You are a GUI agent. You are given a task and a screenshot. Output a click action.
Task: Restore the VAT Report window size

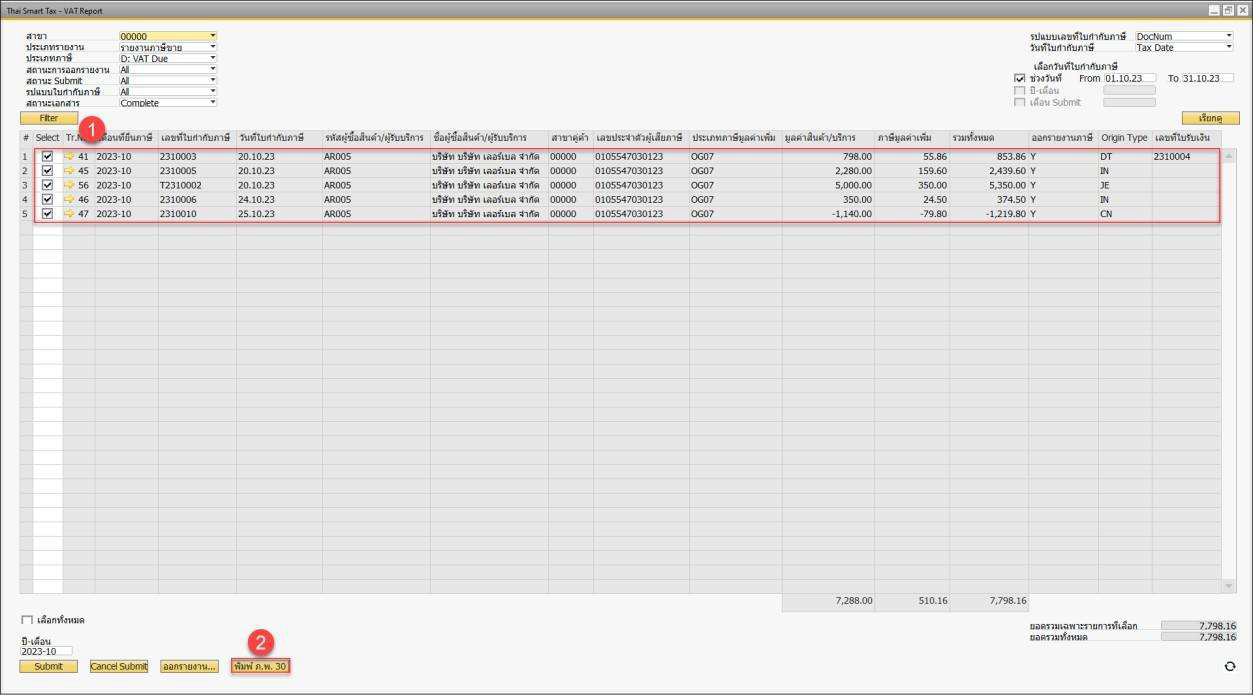pos(1228,9)
